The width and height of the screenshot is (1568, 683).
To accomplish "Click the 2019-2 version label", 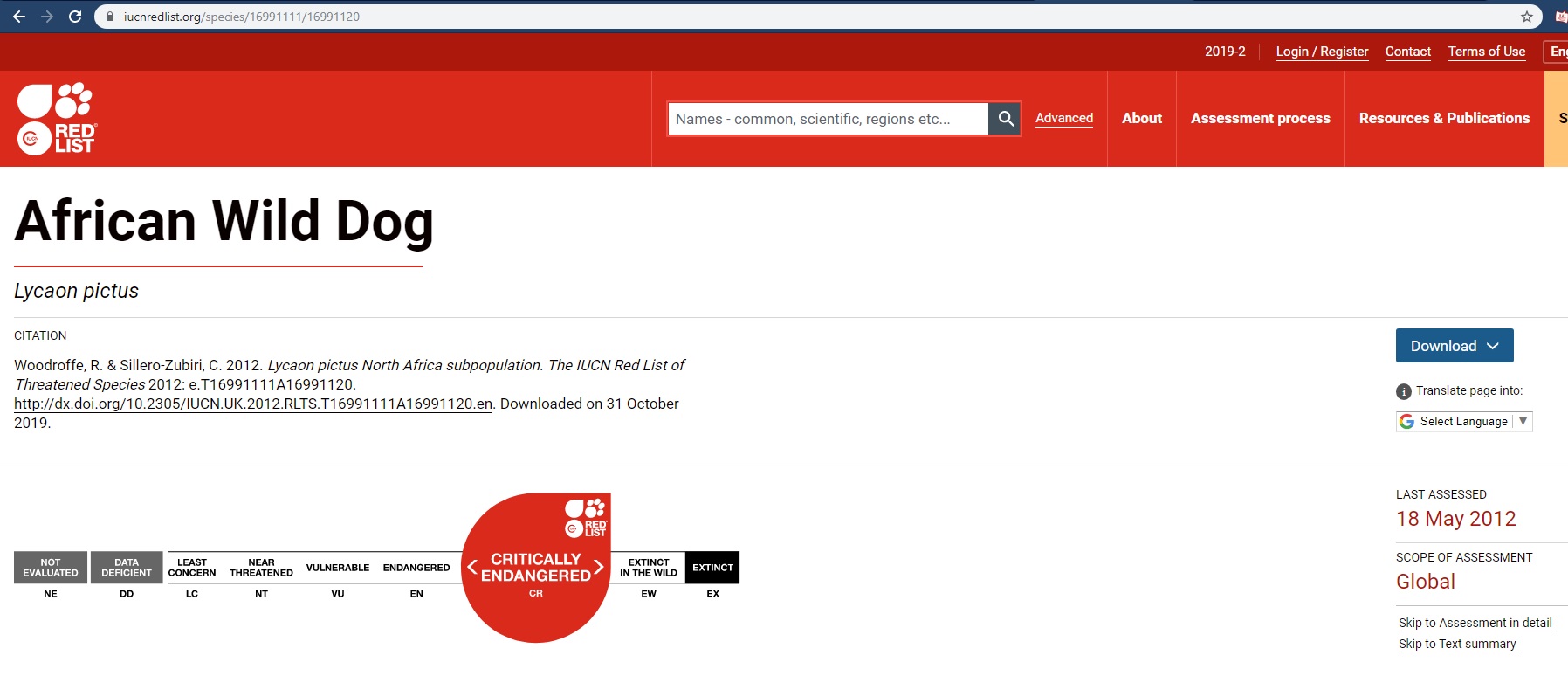I will [1225, 52].
